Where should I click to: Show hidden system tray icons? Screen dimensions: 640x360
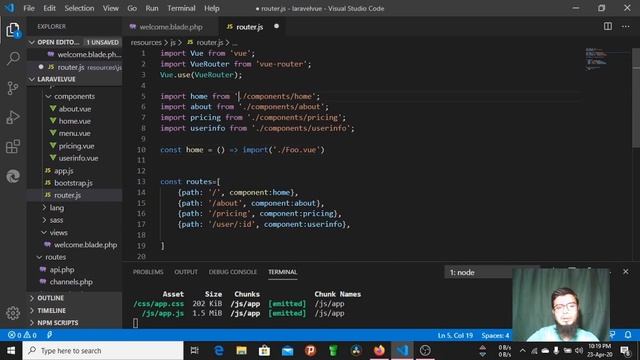coord(522,351)
